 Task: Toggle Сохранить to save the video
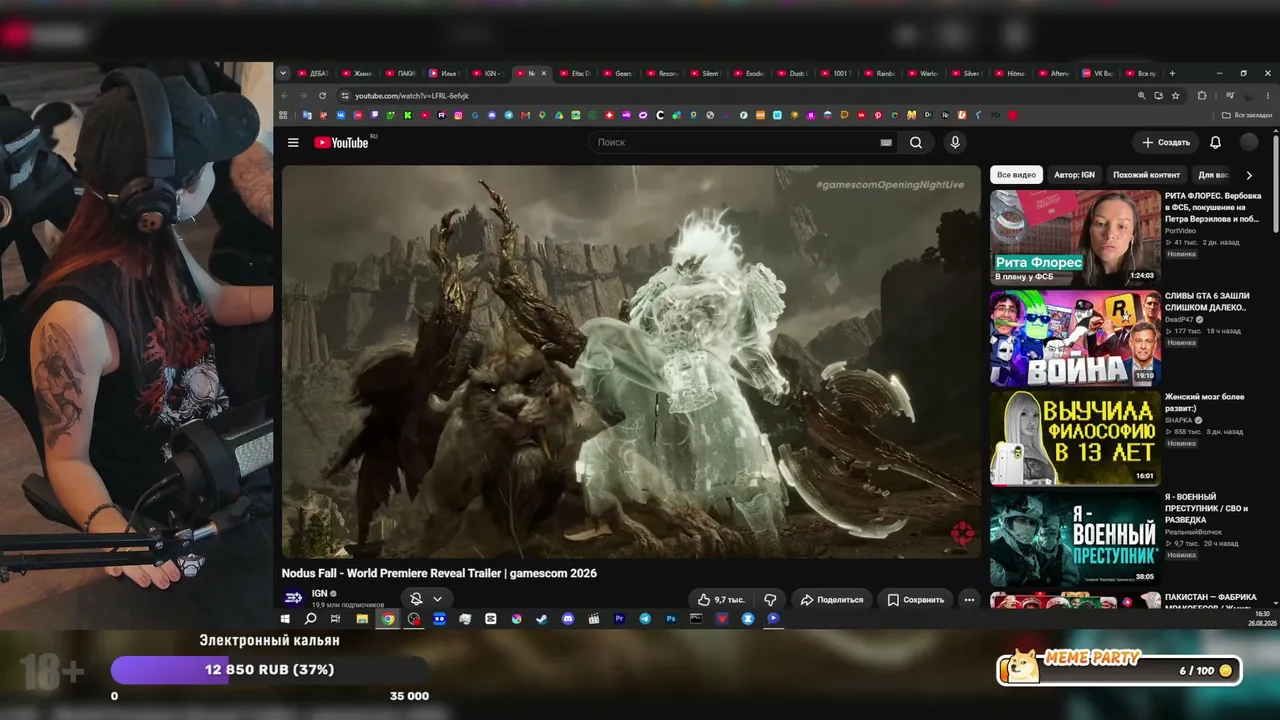(x=915, y=599)
